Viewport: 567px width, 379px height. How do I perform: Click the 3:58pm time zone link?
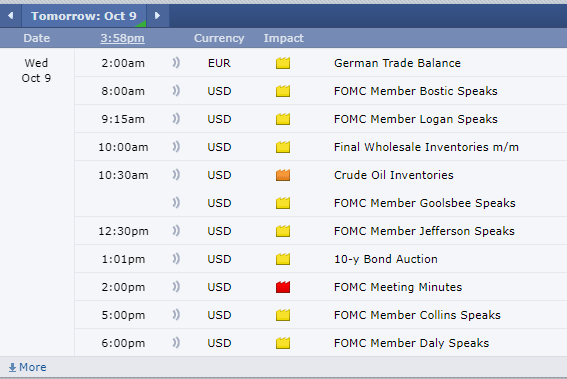tap(123, 38)
